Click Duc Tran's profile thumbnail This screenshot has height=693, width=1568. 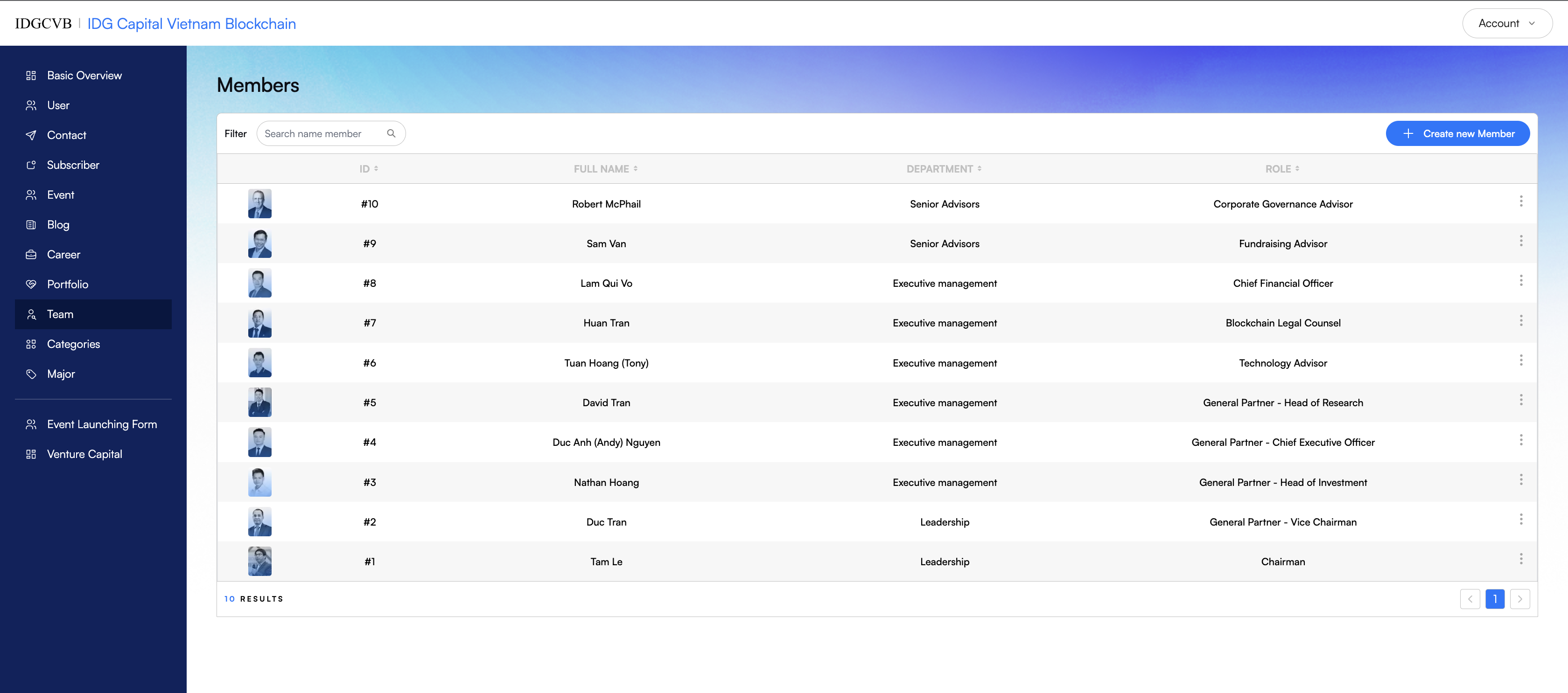(x=259, y=521)
